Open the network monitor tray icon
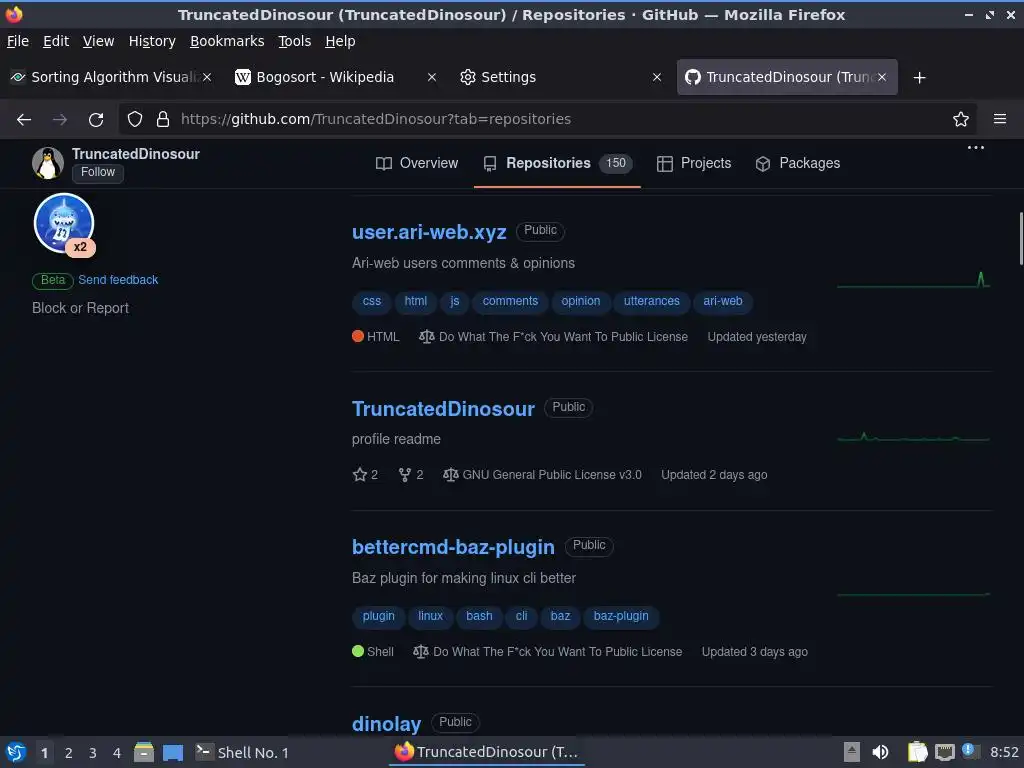1024x768 pixels. click(x=945, y=753)
